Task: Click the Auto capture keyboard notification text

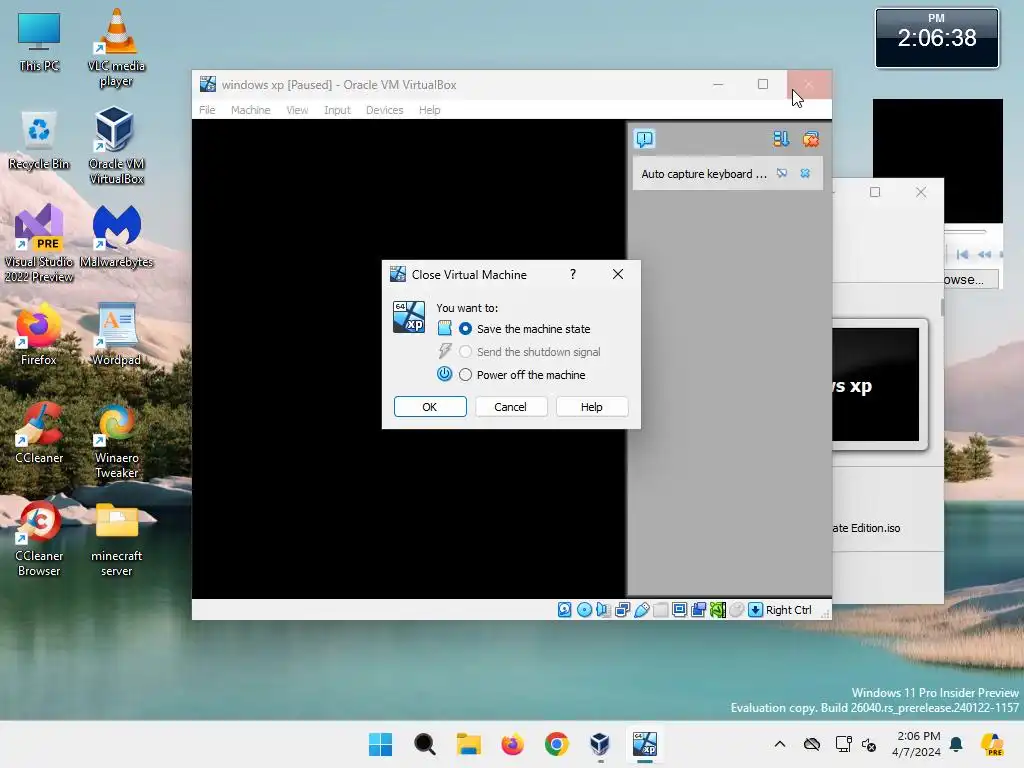Action: tap(704, 174)
